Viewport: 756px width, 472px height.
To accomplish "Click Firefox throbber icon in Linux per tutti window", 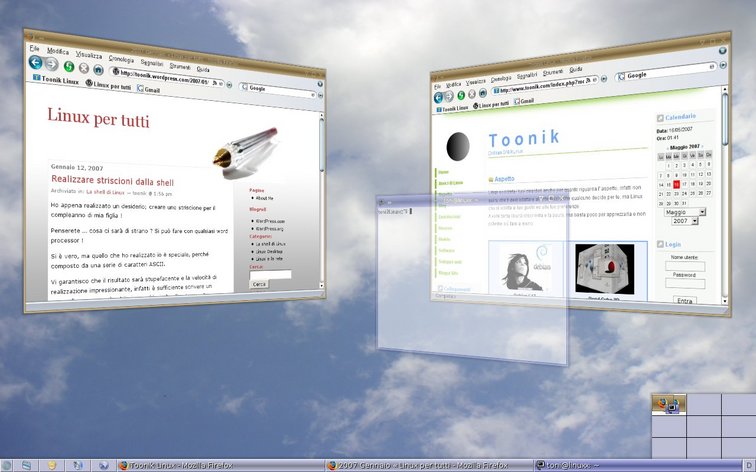I will 320,84.
